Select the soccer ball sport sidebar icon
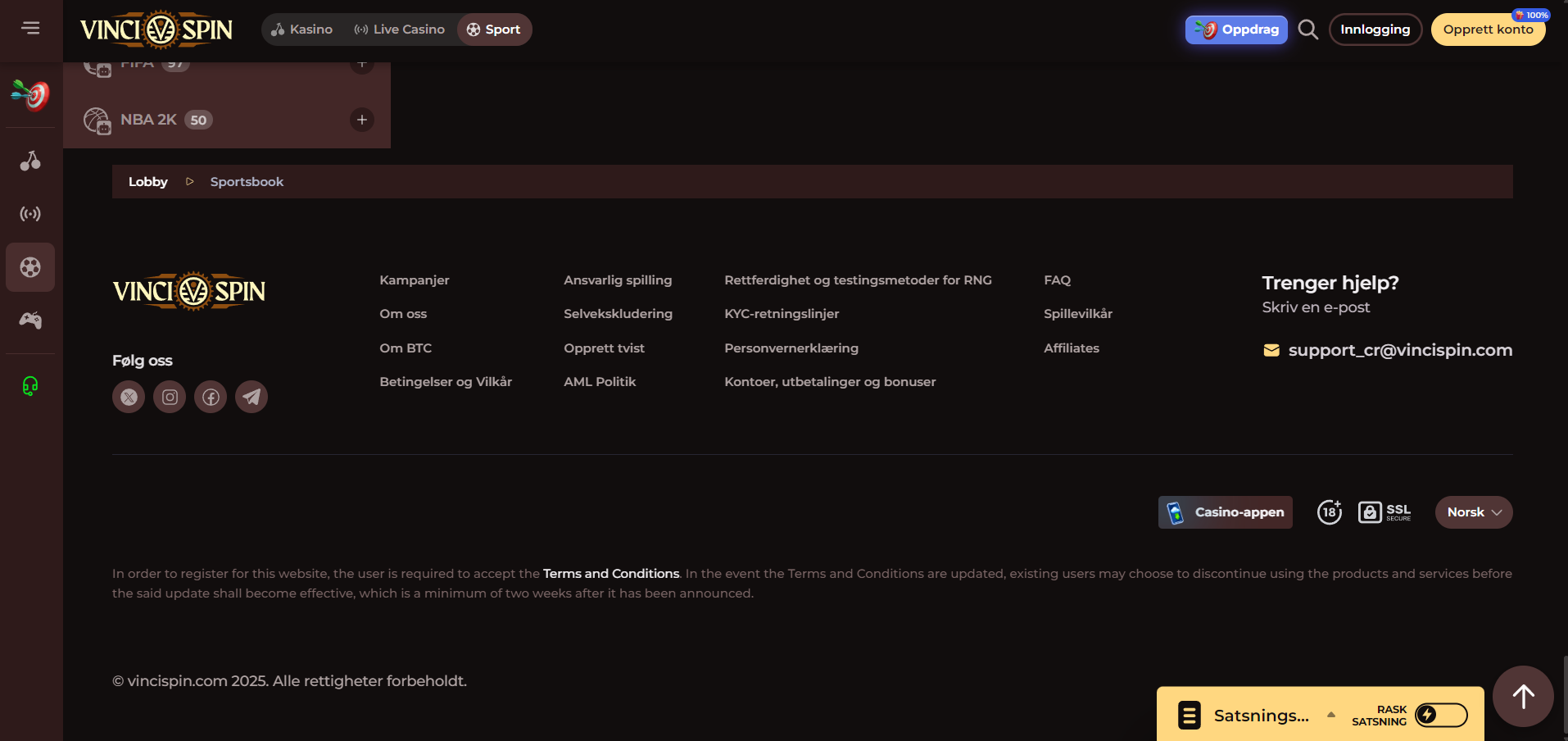 click(x=30, y=267)
